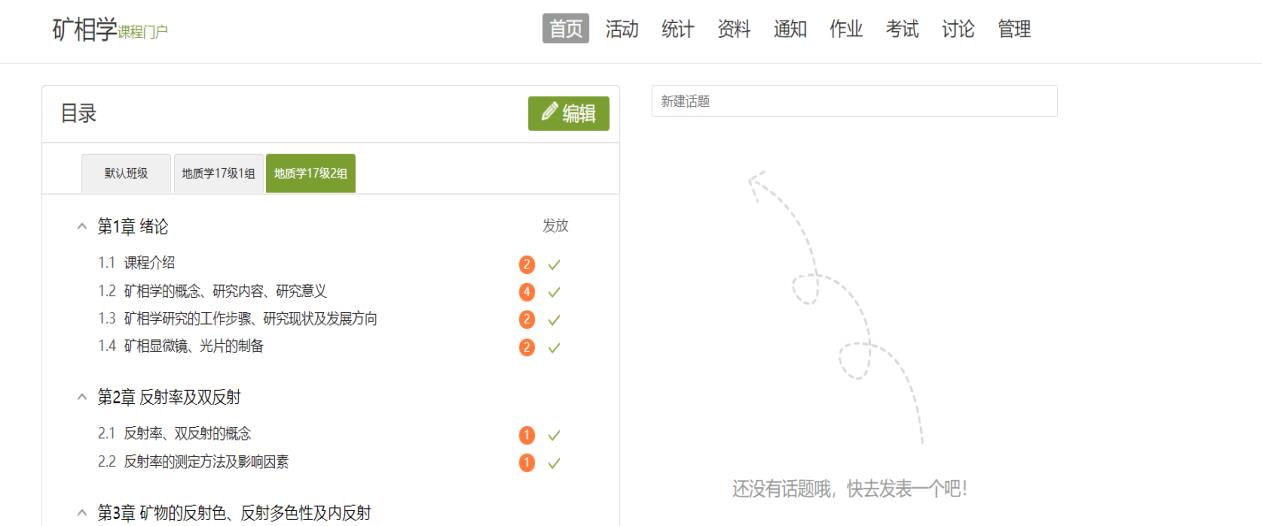Toggle release checkmark for 1.1 课程介绍
Image resolution: width=1262 pixels, height=526 pixels.
click(x=554, y=265)
